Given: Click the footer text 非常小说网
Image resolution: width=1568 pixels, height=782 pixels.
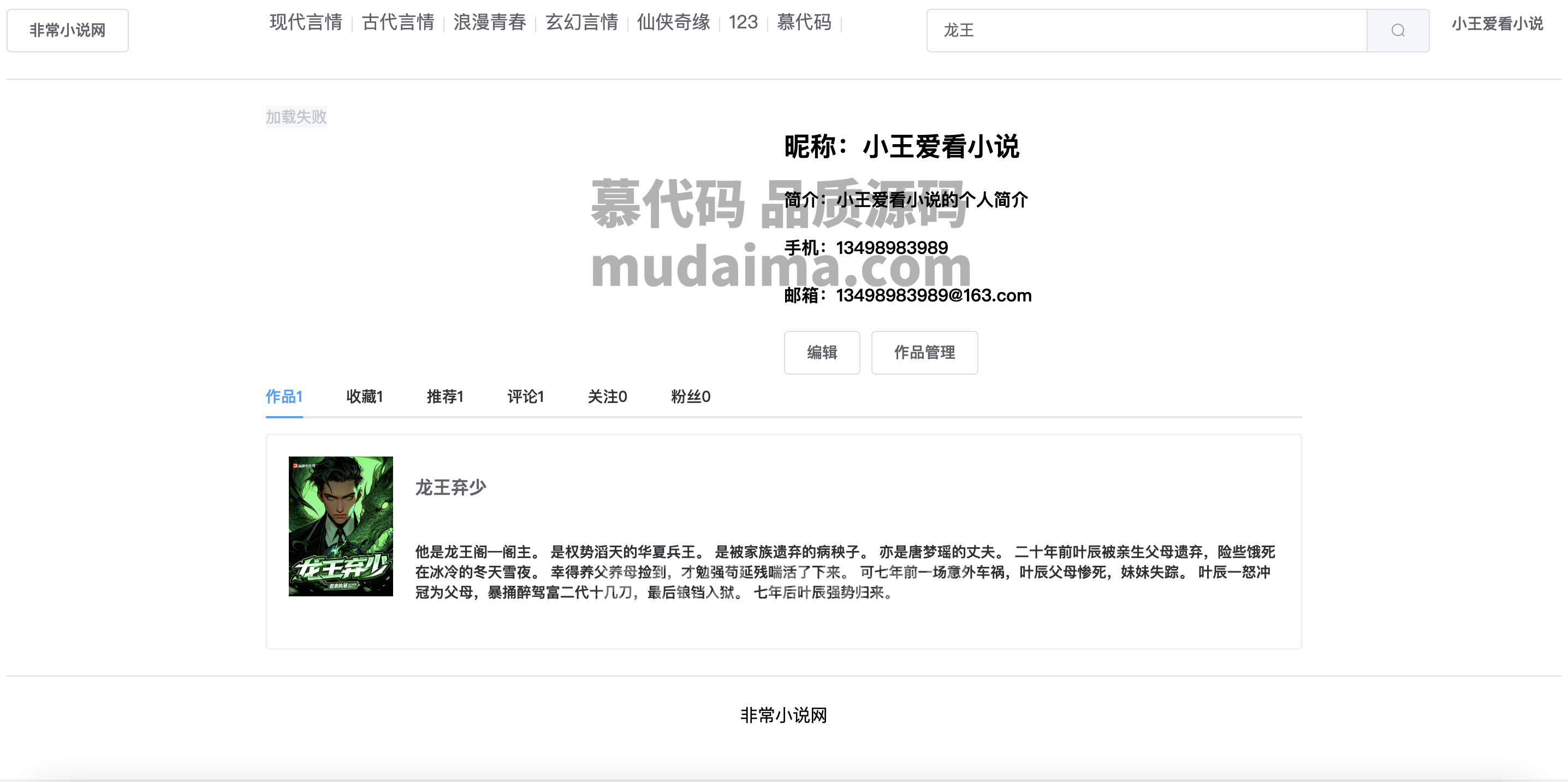Looking at the screenshot, I should [784, 715].
